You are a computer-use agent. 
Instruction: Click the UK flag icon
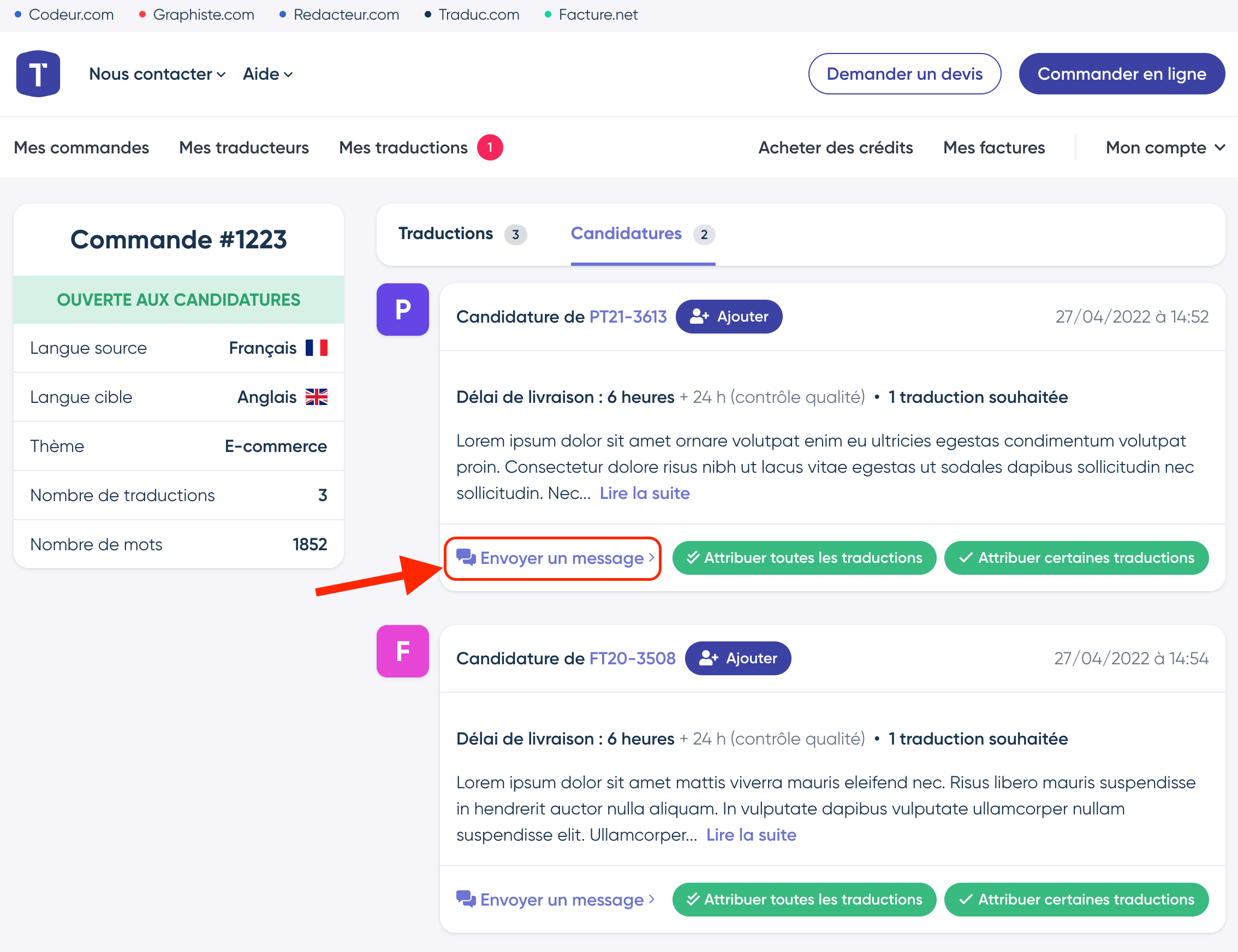(x=316, y=397)
